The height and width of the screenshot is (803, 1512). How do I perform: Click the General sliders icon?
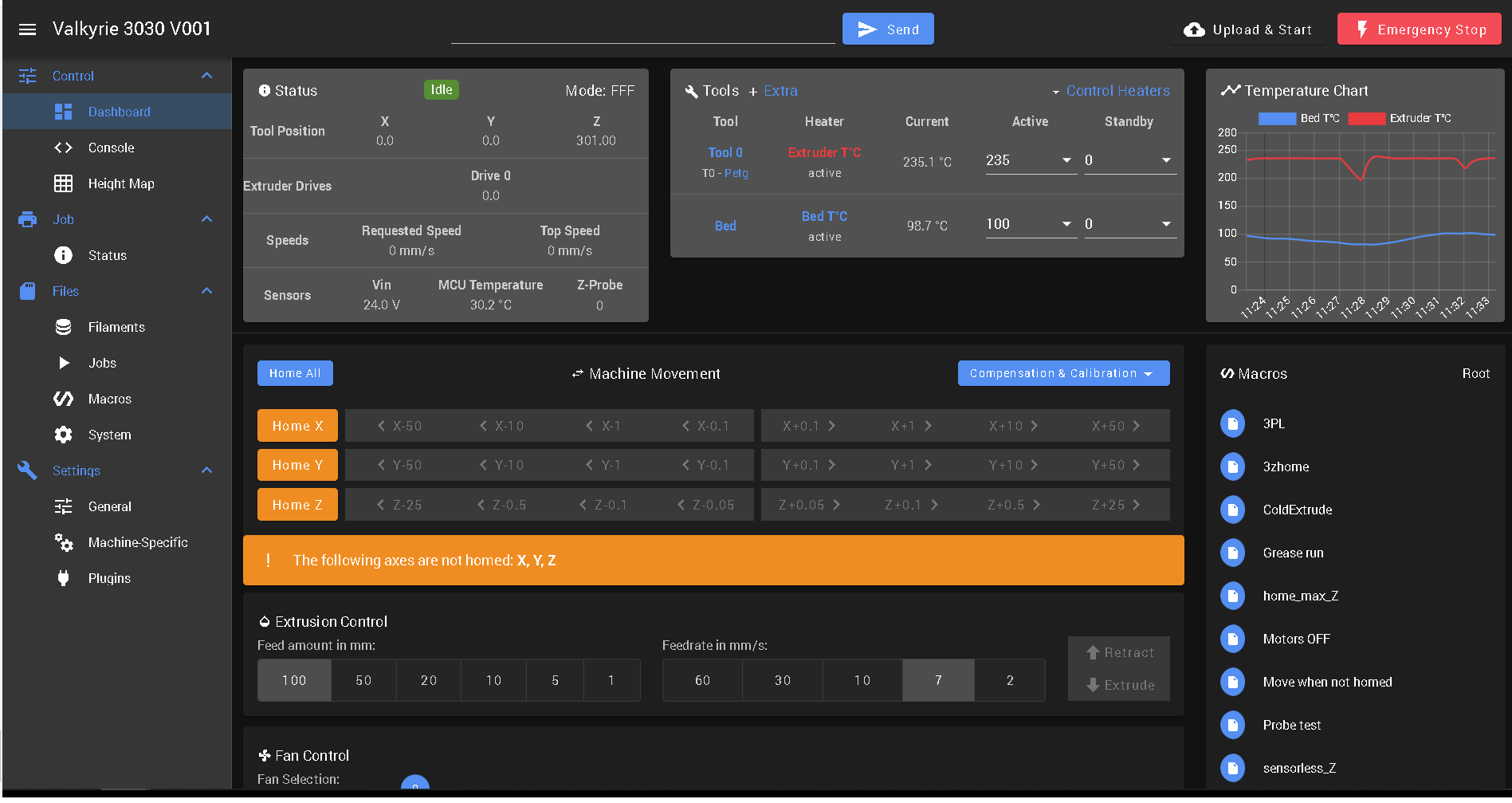coord(63,506)
